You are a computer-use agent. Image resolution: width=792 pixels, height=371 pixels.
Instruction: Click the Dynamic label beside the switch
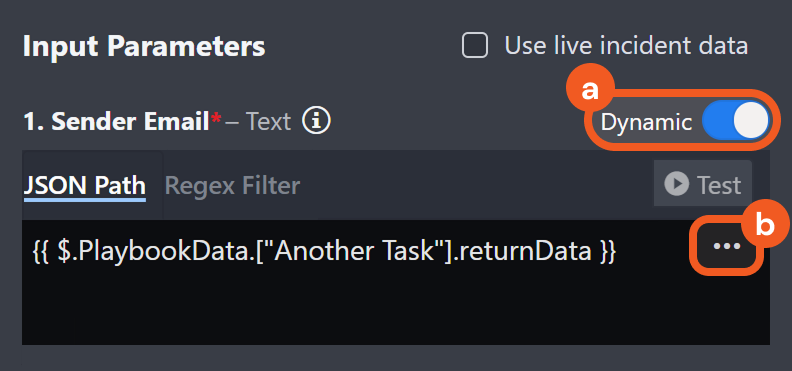pos(646,123)
